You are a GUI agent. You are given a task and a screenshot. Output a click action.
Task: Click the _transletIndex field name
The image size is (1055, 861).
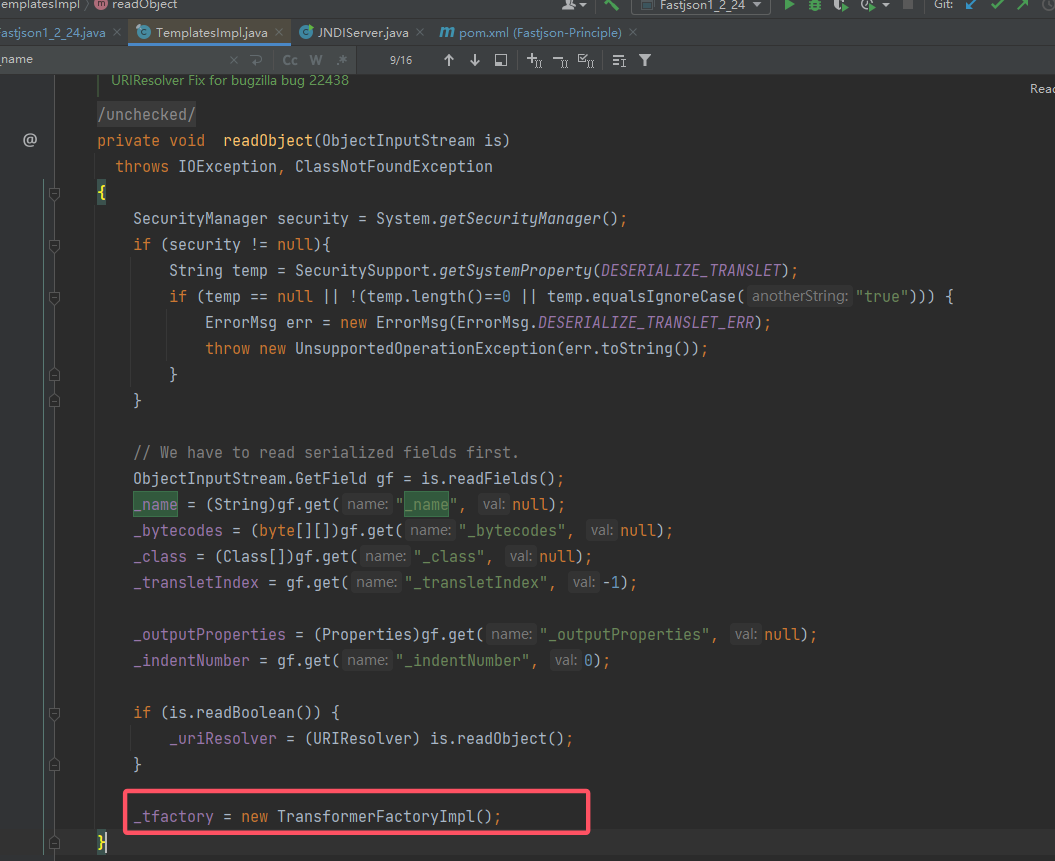196,583
